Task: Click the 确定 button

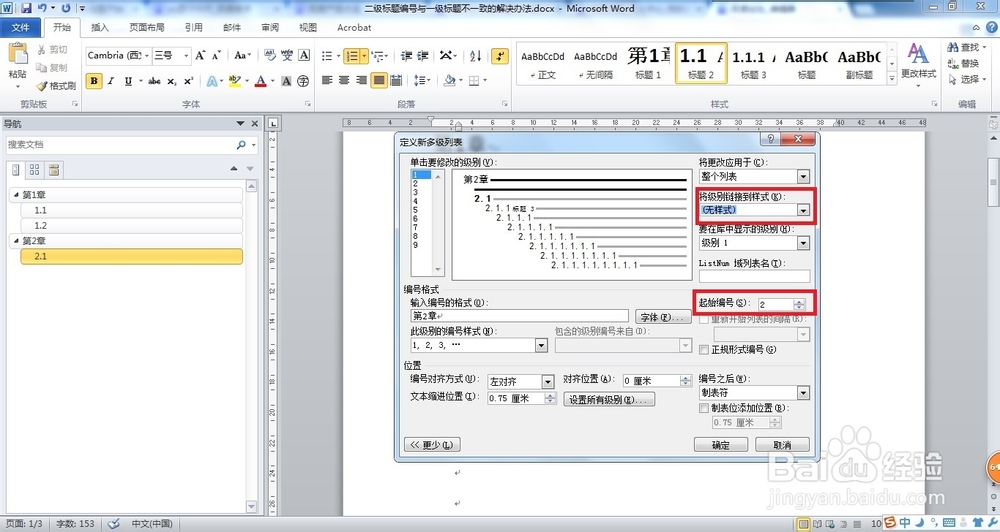Action: coord(721,445)
